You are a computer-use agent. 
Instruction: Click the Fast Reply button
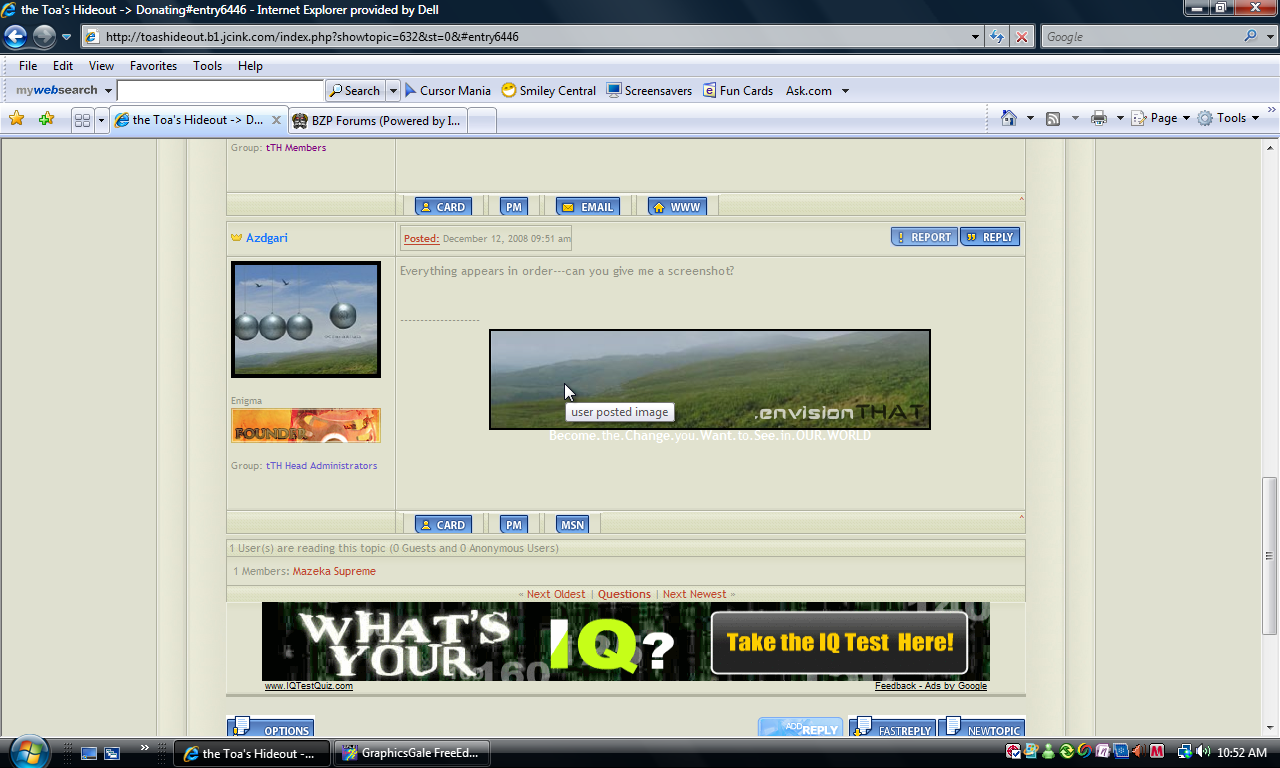(892, 729)
